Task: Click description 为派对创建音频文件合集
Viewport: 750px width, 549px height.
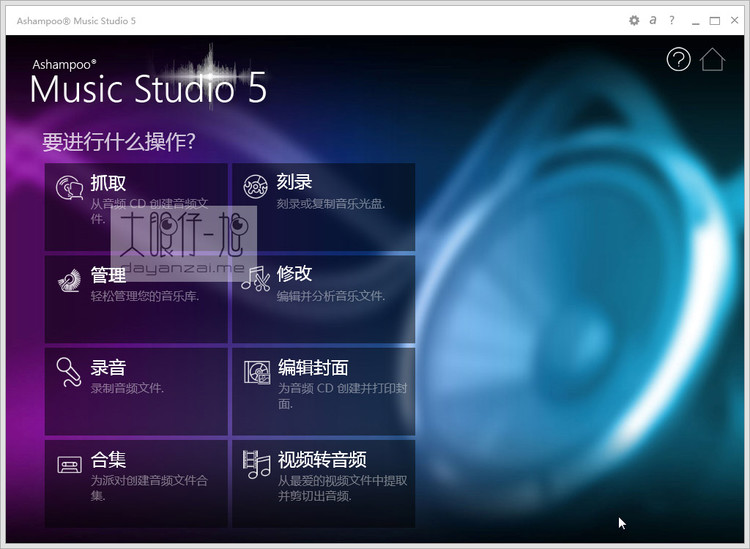Action: click(x=149, y=488)
